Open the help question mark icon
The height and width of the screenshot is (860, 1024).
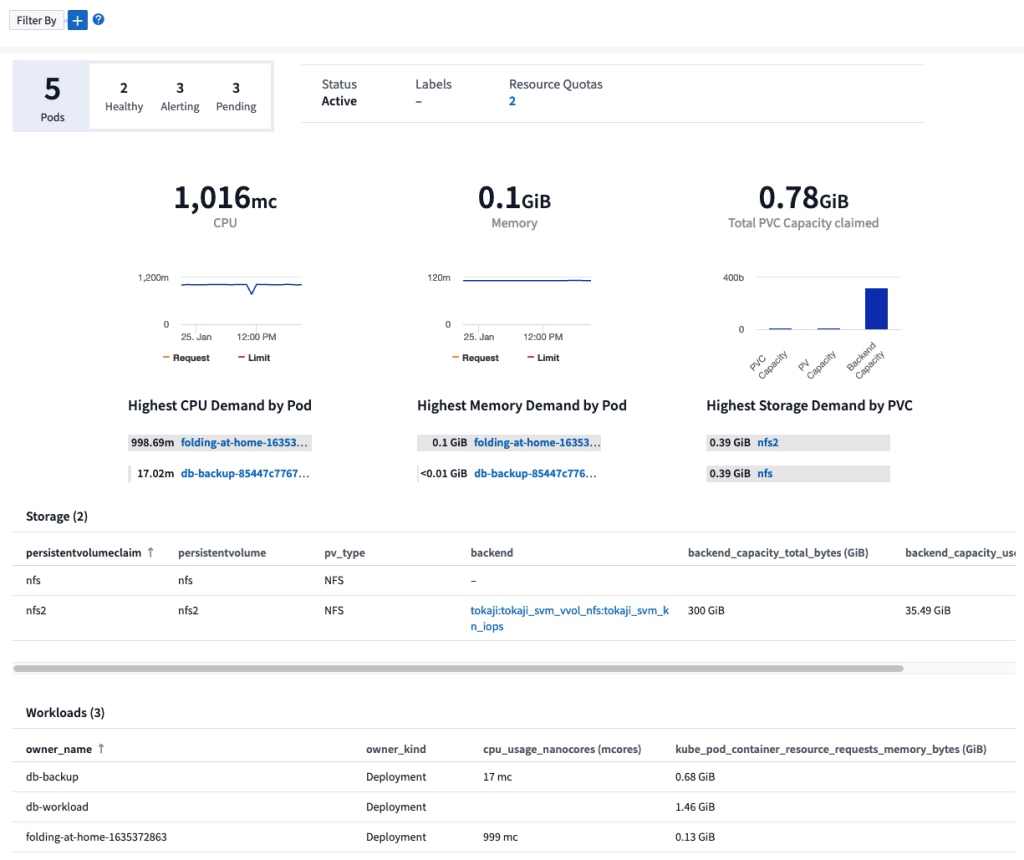point(98,20)
